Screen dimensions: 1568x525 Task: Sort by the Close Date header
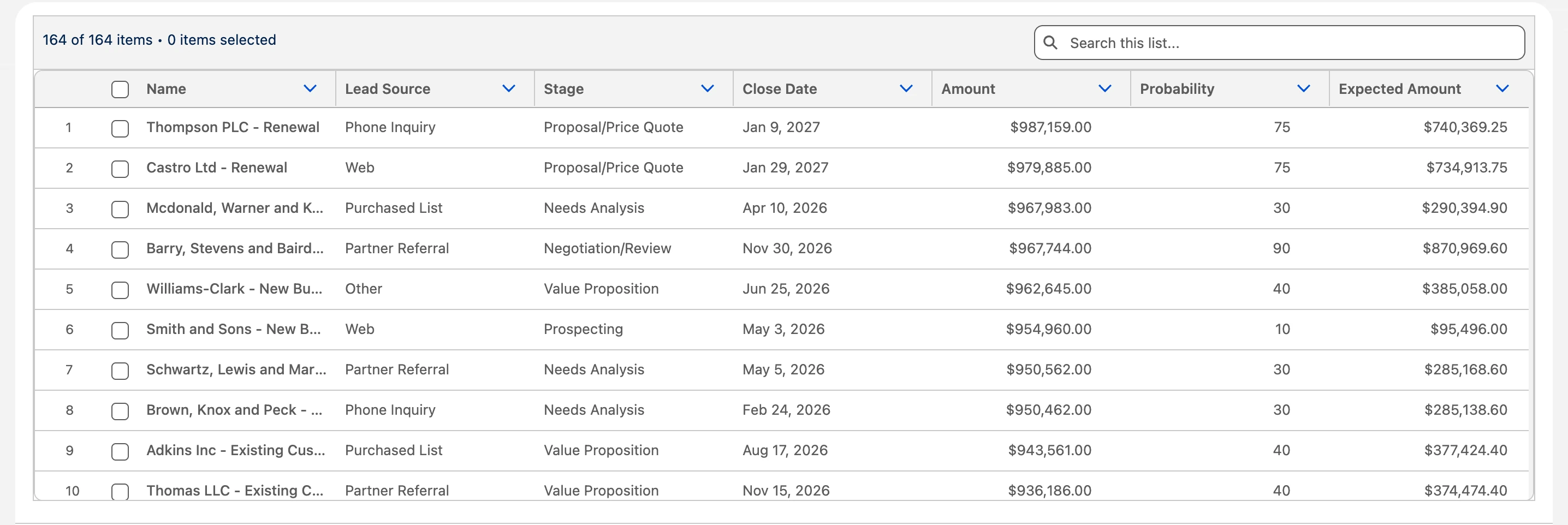(x=780, y=89)
